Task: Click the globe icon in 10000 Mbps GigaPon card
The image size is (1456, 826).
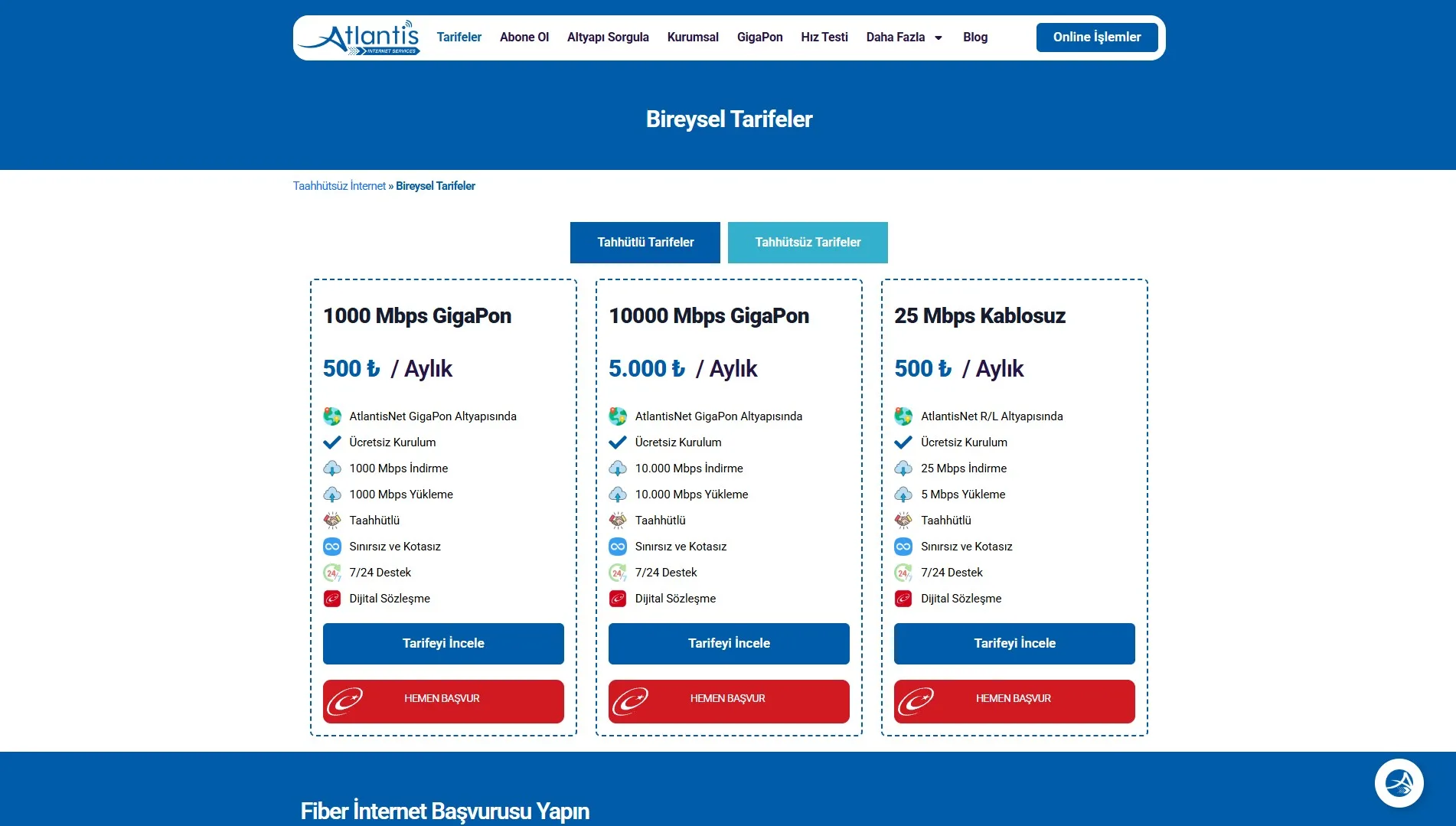Action: point(618,416)
